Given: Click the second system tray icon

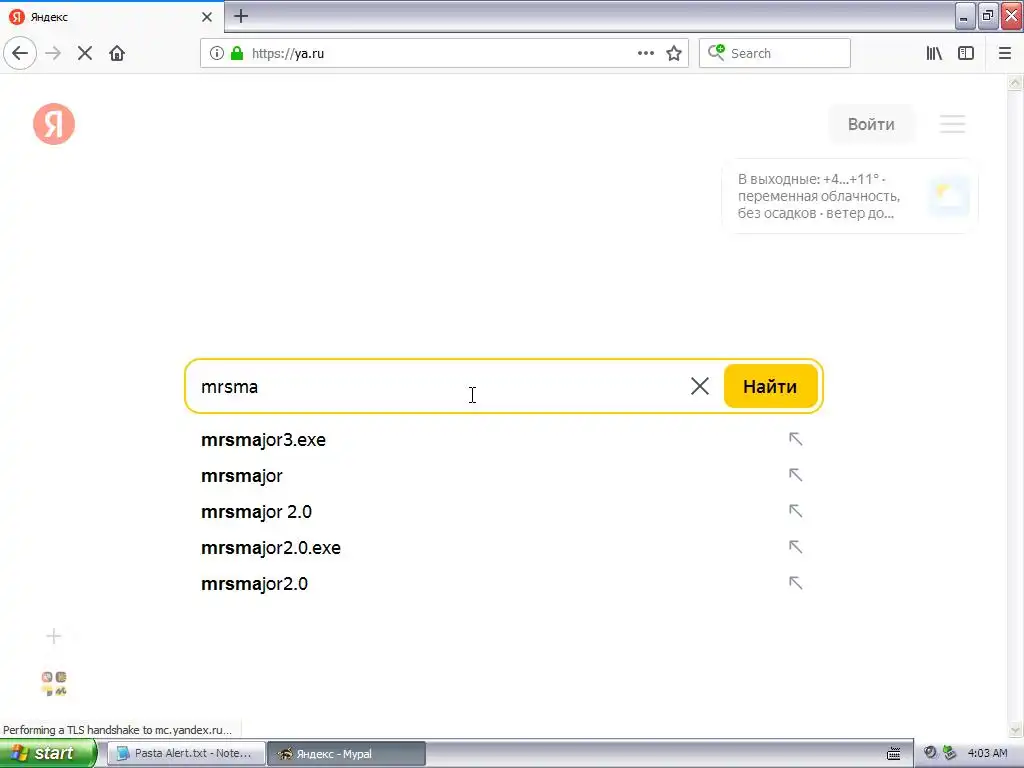Looking at the screenshot, I should pyautogui.click(x=950, y=753).
